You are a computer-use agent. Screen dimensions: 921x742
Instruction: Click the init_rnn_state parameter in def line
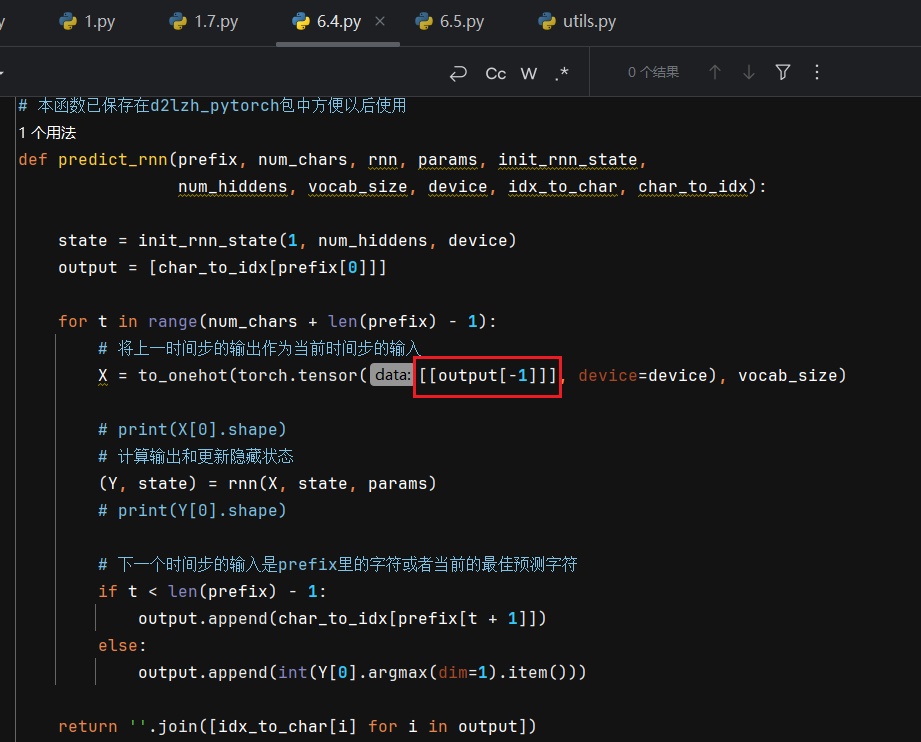568,160
